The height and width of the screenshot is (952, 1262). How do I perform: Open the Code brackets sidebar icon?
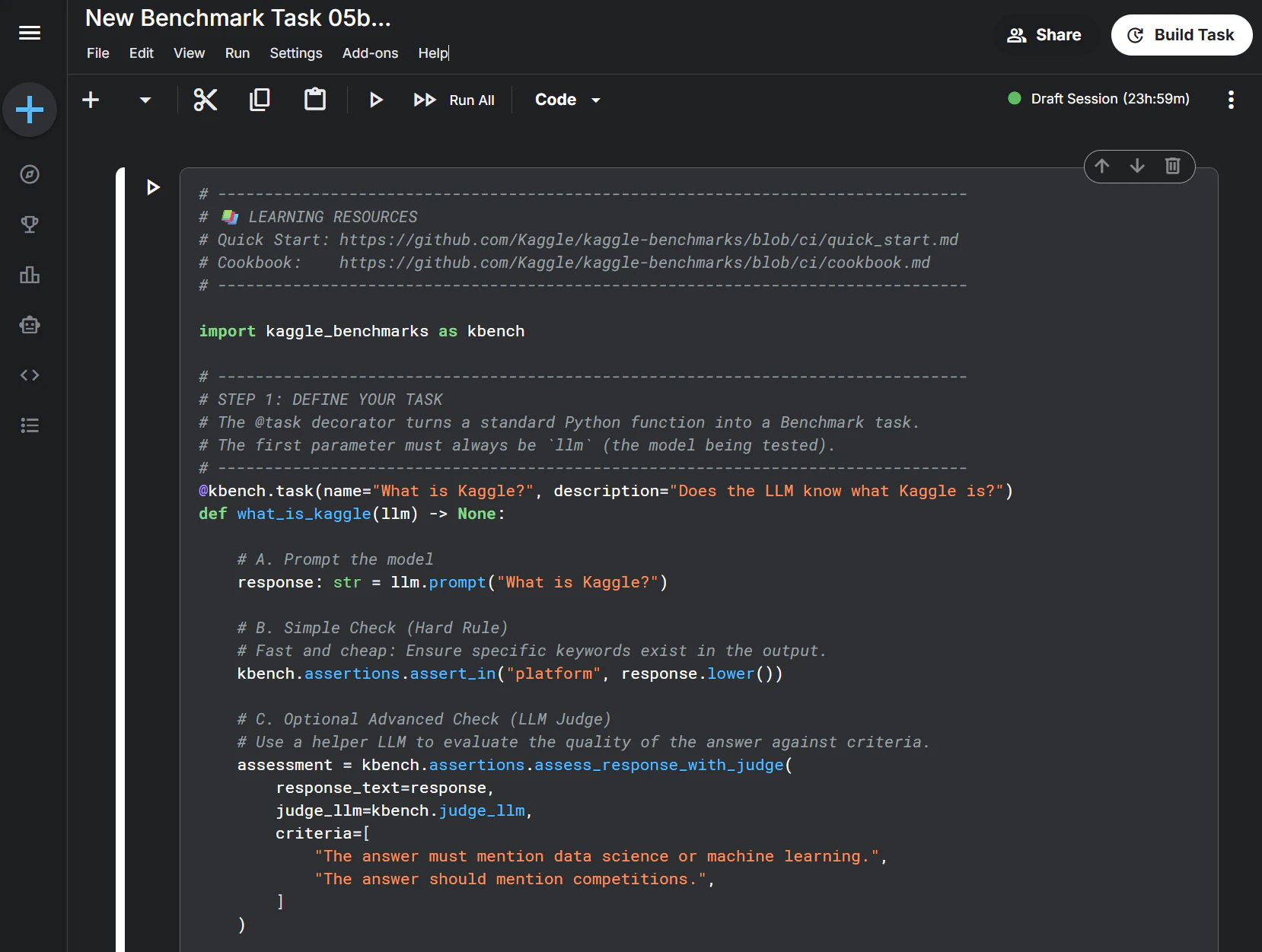point(30,375)
